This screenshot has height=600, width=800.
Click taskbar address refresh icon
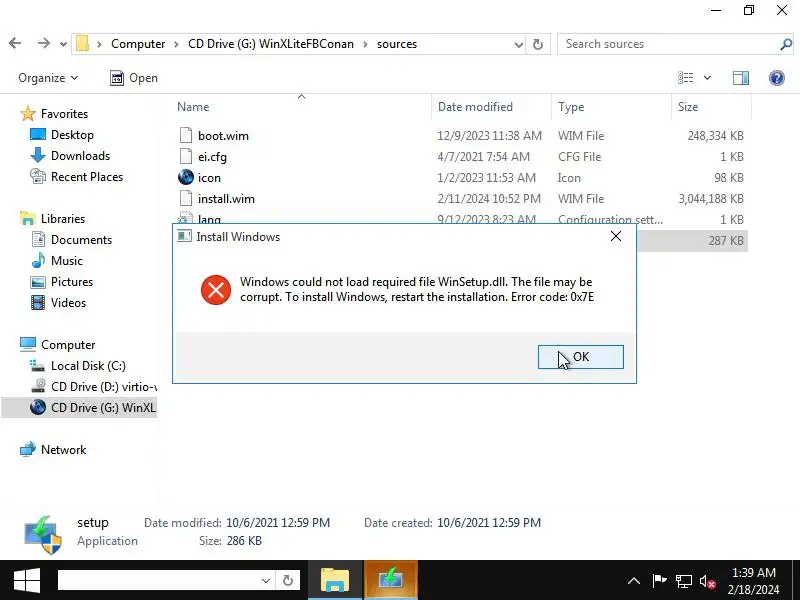coord(288,581)
